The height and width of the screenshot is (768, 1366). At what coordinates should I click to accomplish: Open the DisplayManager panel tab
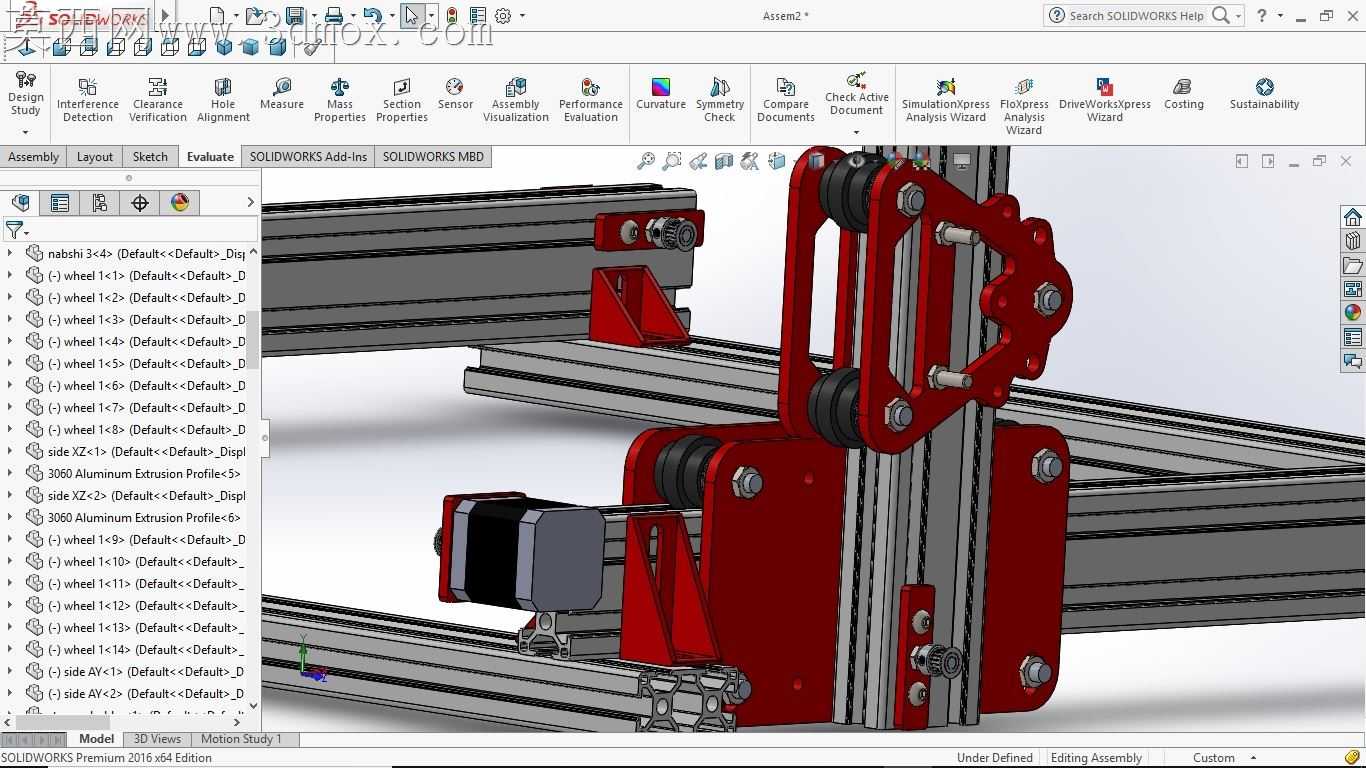tap(180, 203)
